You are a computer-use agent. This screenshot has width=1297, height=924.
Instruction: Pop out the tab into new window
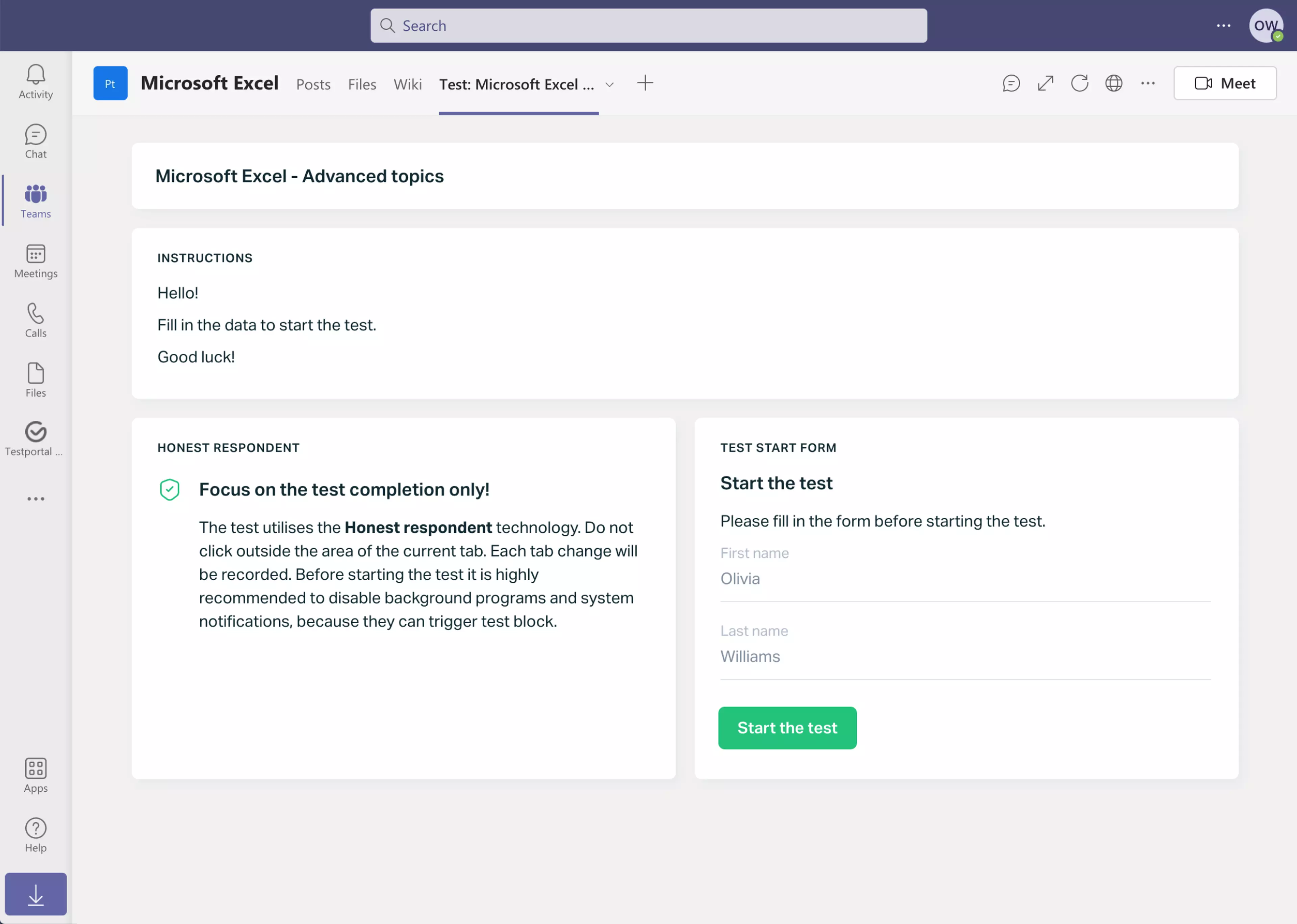[x=1045, y=83]
